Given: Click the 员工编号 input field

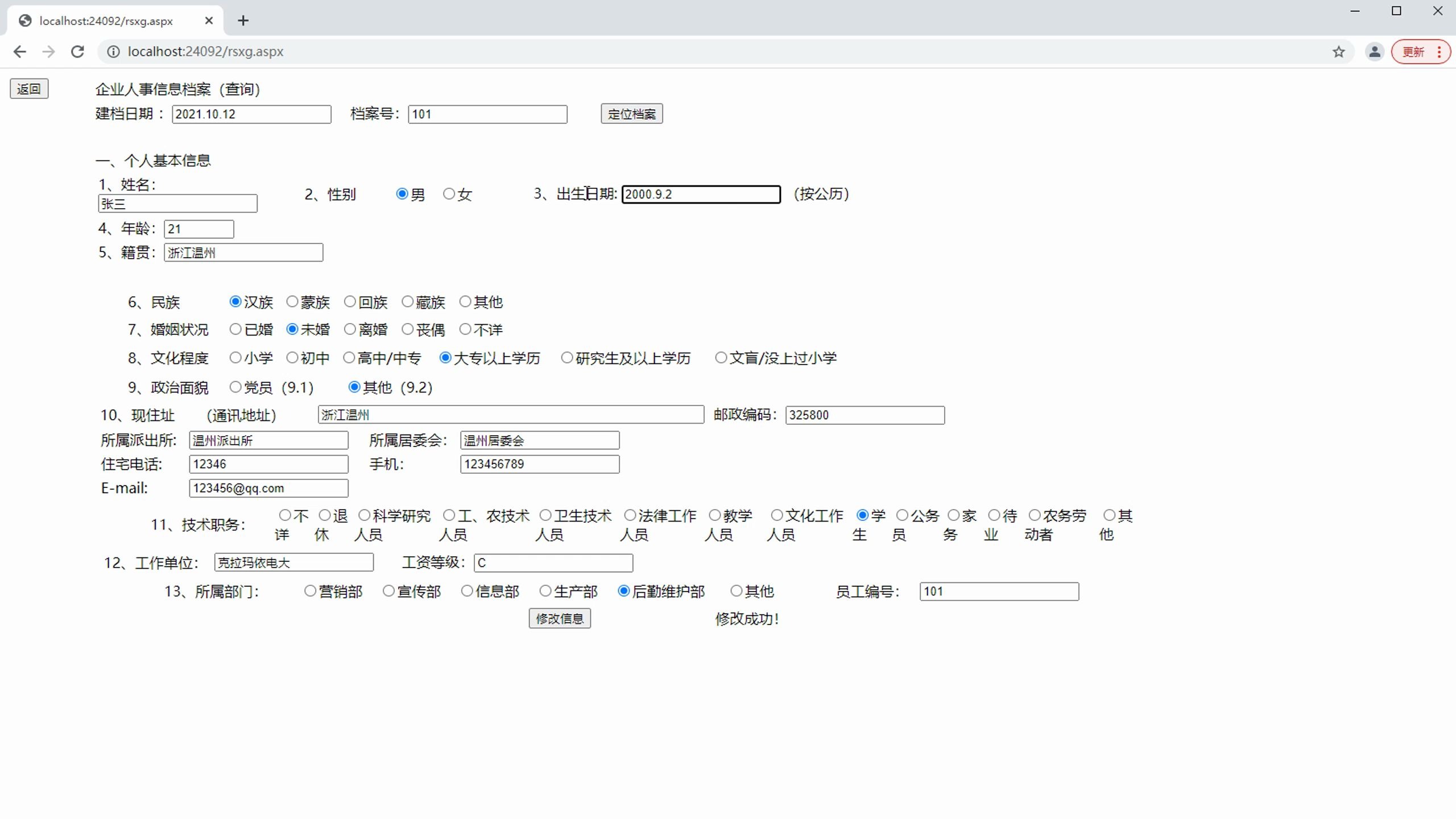Looking at the screenshot, I should [x=999, y=591].
